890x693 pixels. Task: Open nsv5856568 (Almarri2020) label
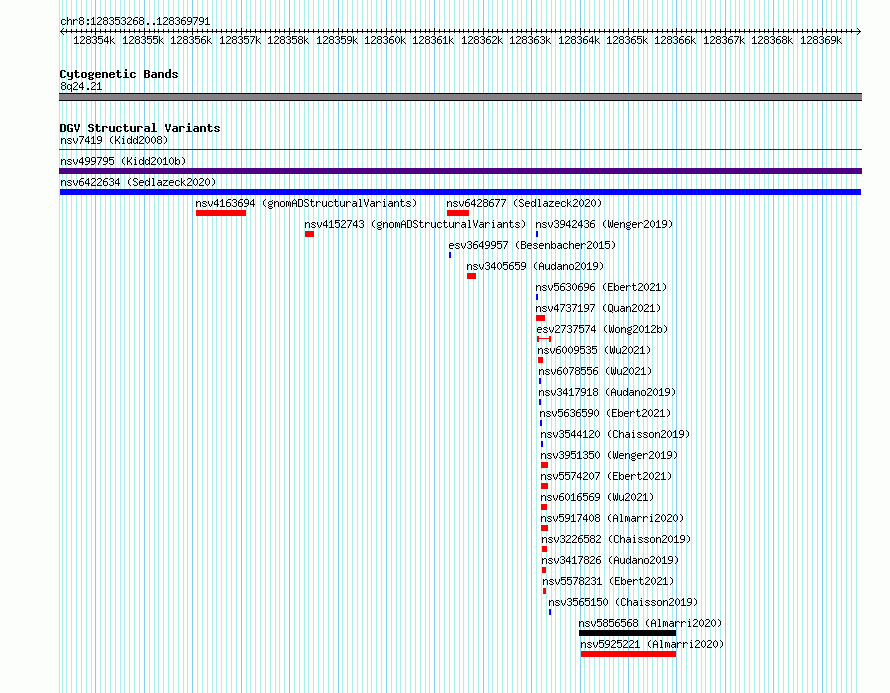pyautogui.click(x=650, y=623)
